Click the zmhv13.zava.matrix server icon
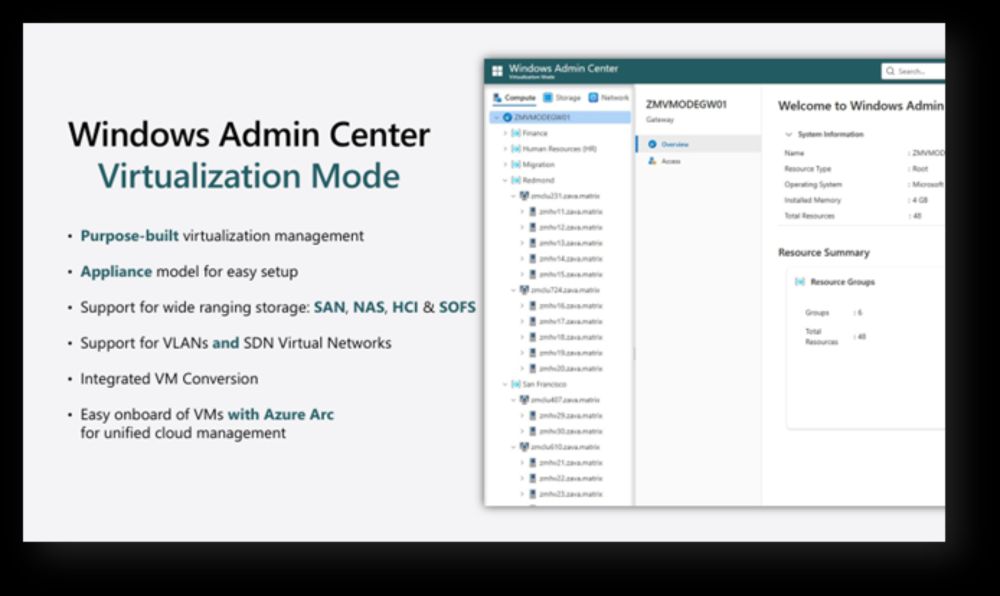1000x596 pixels. tap(533, 243)
